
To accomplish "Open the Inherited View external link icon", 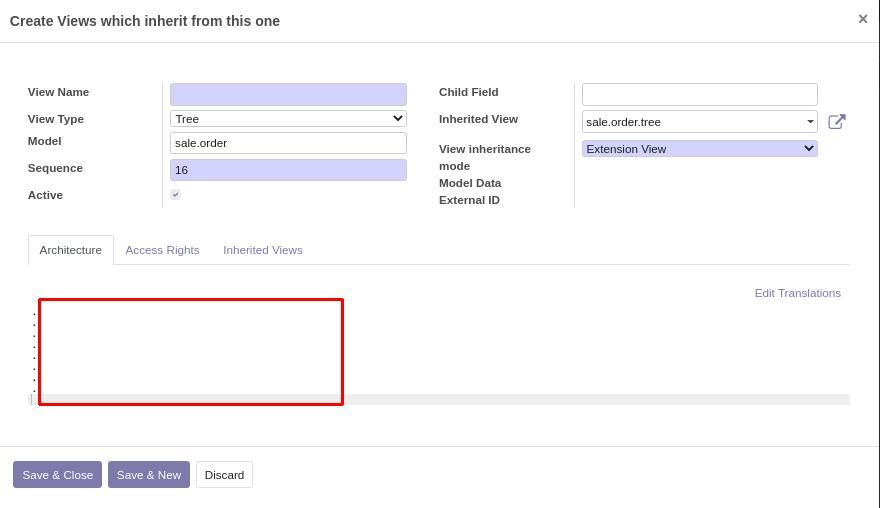I will (x=836, y=122).
